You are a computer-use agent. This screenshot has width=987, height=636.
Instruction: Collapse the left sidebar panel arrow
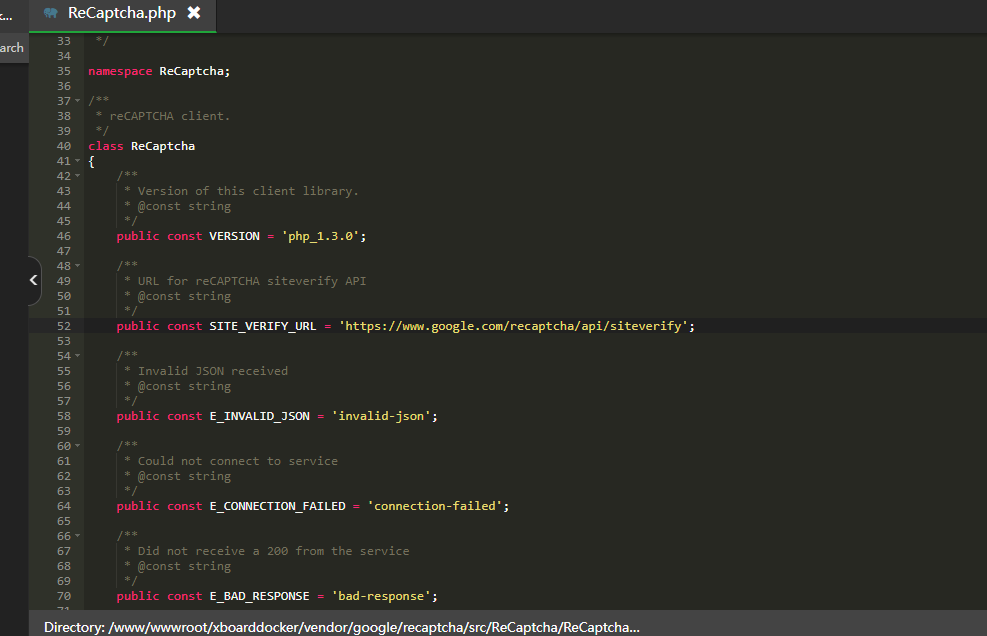click(x=34, y=281)
